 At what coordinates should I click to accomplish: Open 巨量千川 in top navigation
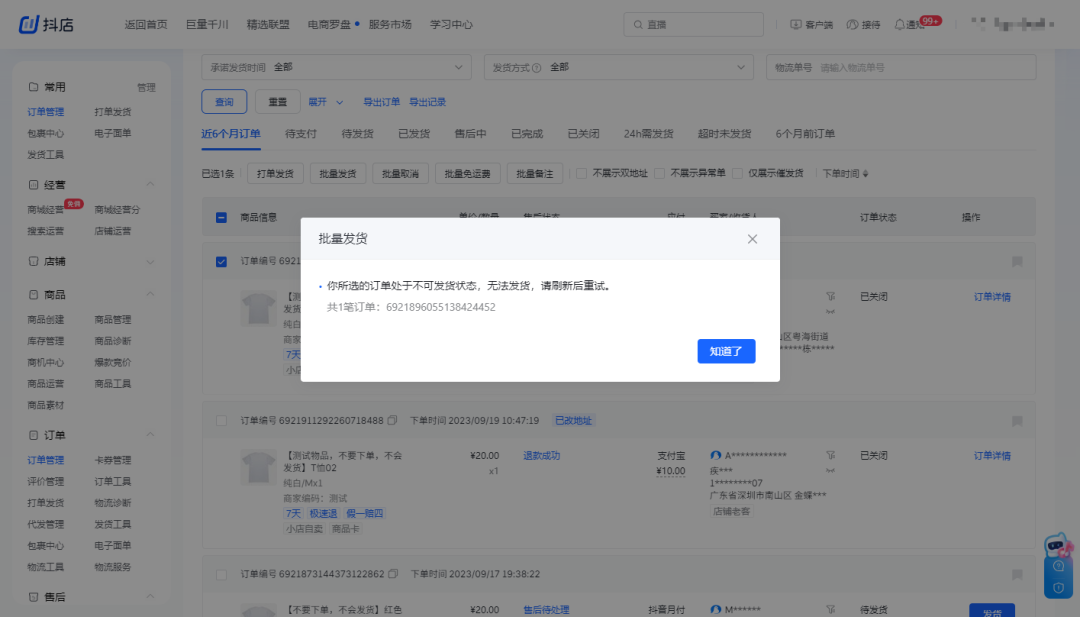(x=207, y=24)
